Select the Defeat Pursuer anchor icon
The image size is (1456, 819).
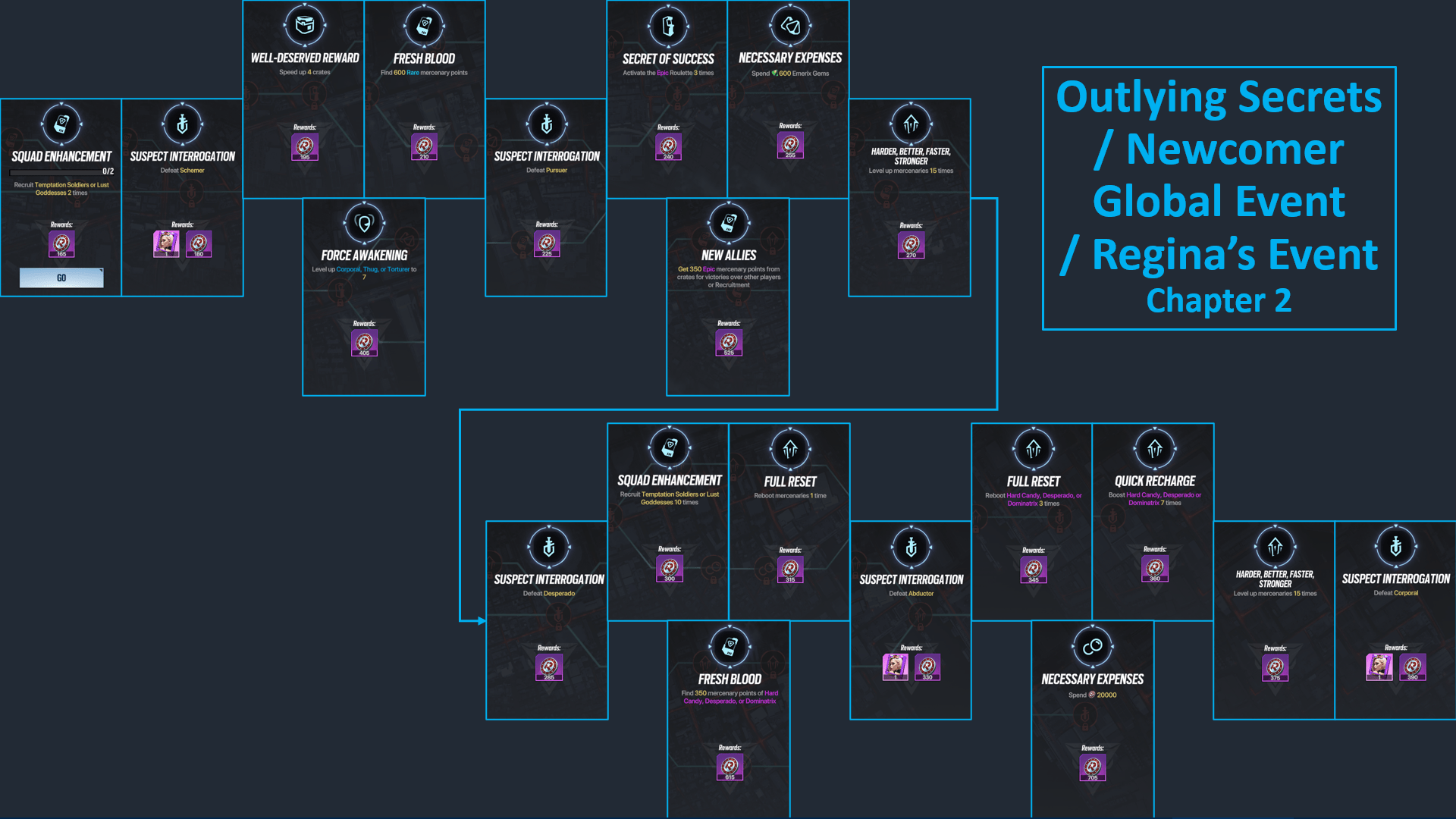(x=546, y=125)
